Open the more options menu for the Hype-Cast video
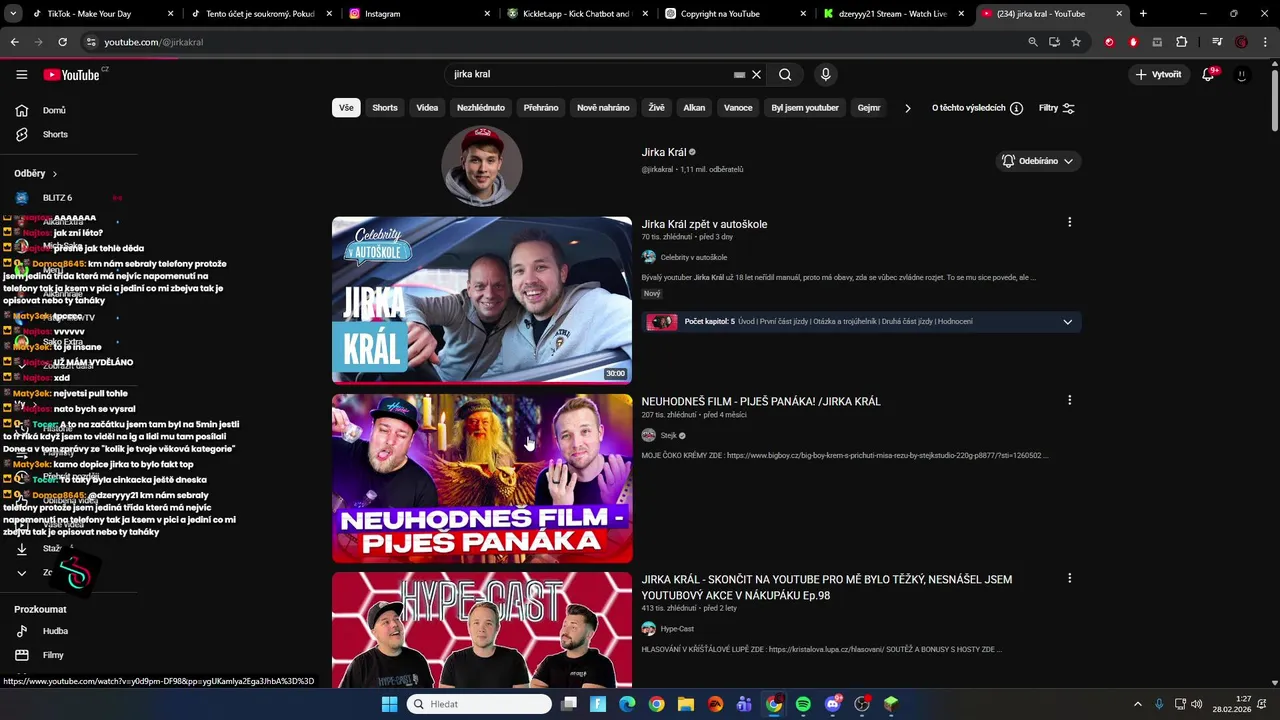This screenshot has width=1280, height=720. click(1069, 578)
